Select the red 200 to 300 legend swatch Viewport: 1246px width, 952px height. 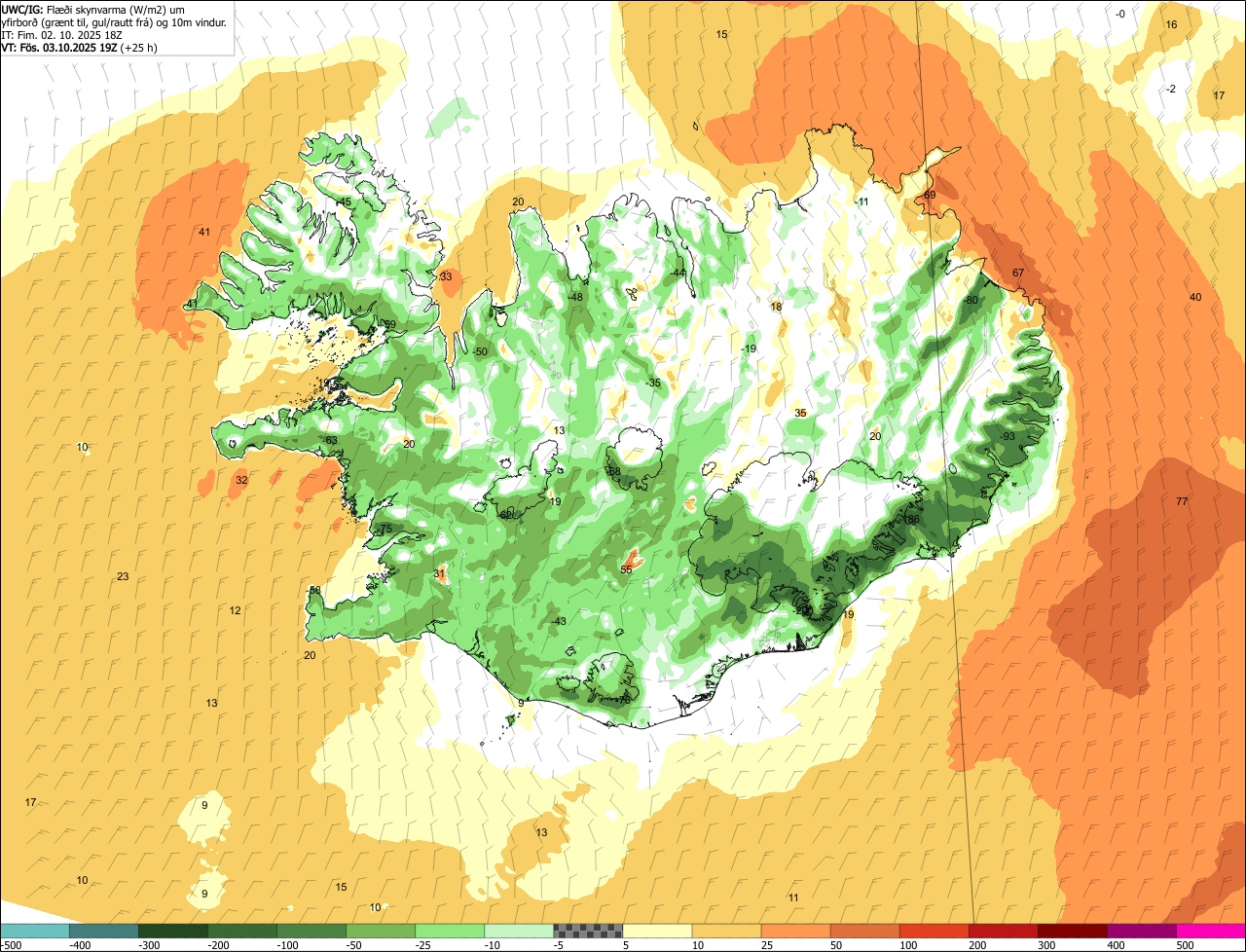point(1003,932)
